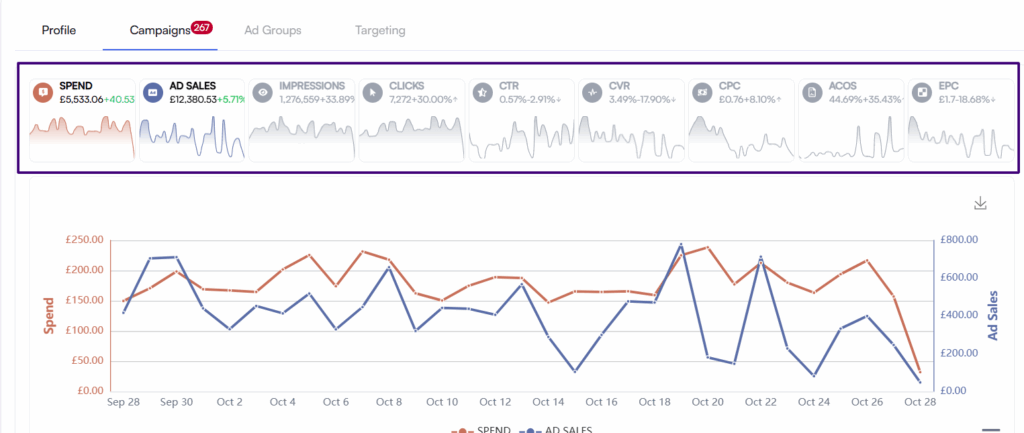Image resolution: width=1024 pixels, height=433 pixels.
Task: Click the CLICKS cursor icon
Action: click(x=373, y=92)
